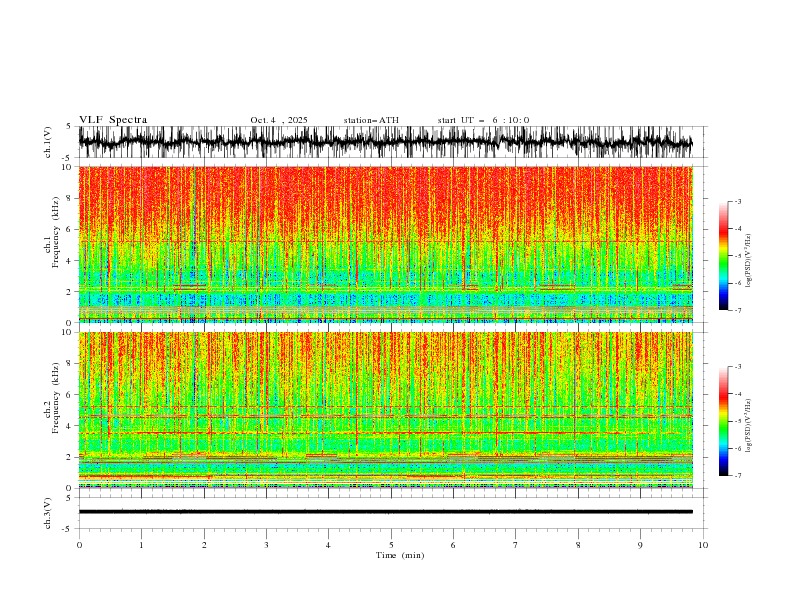Viewport: 792px width, 612px height.
Task: Click the time axis tick label "8"
Action: coord(578,545)
